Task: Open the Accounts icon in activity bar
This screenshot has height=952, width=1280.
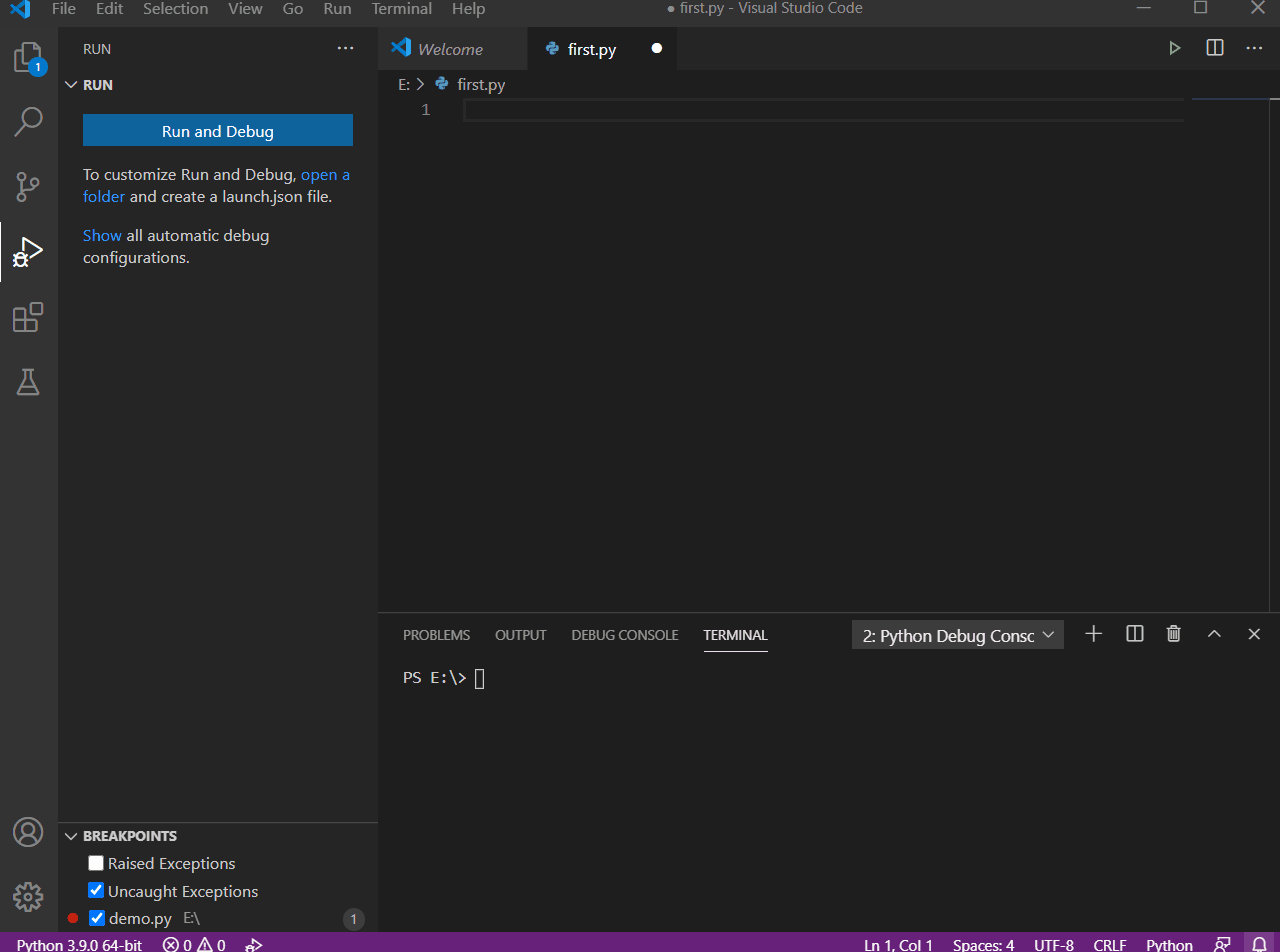Action: click(x=28, y=832)
